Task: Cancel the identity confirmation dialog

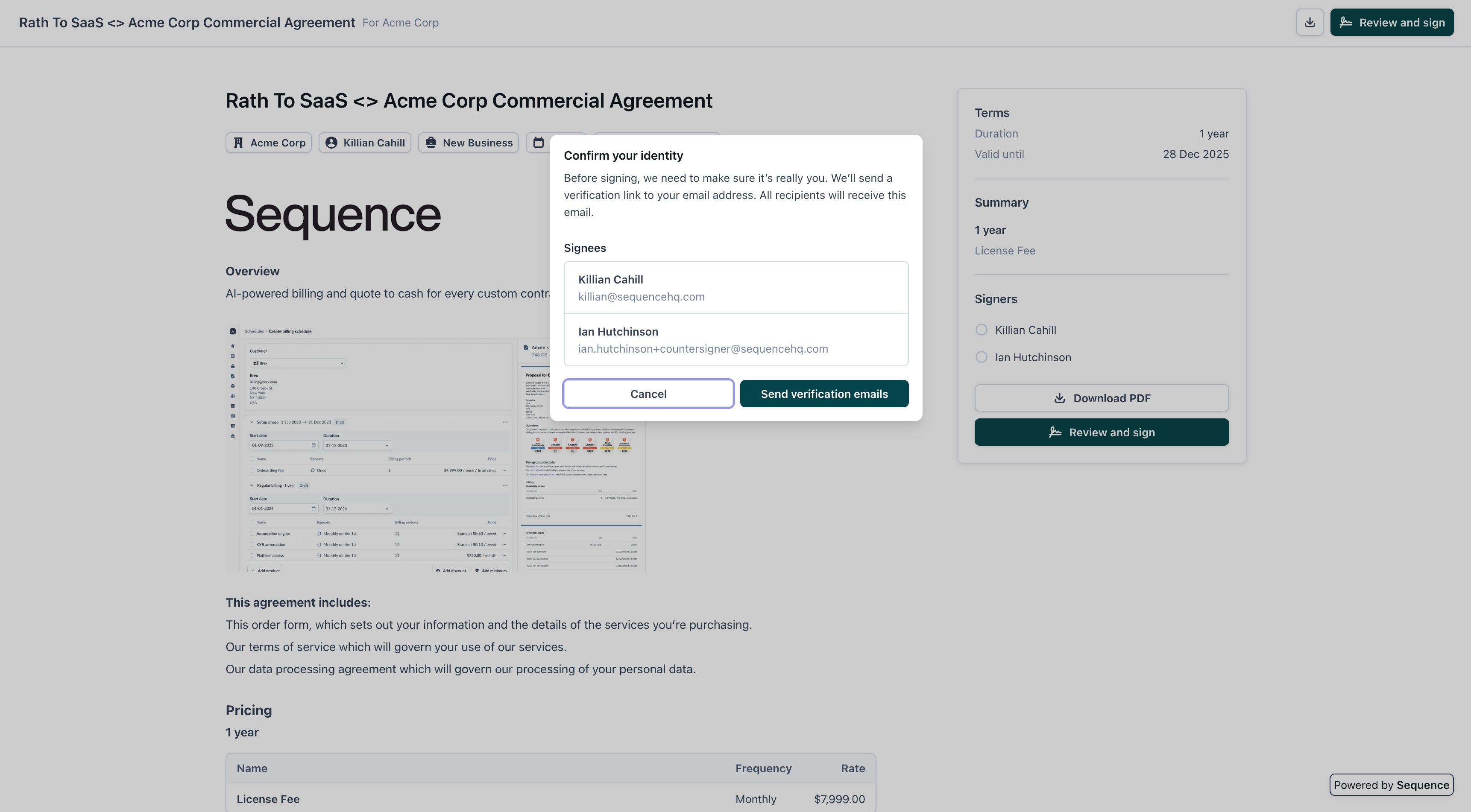Action: point(648,394)
